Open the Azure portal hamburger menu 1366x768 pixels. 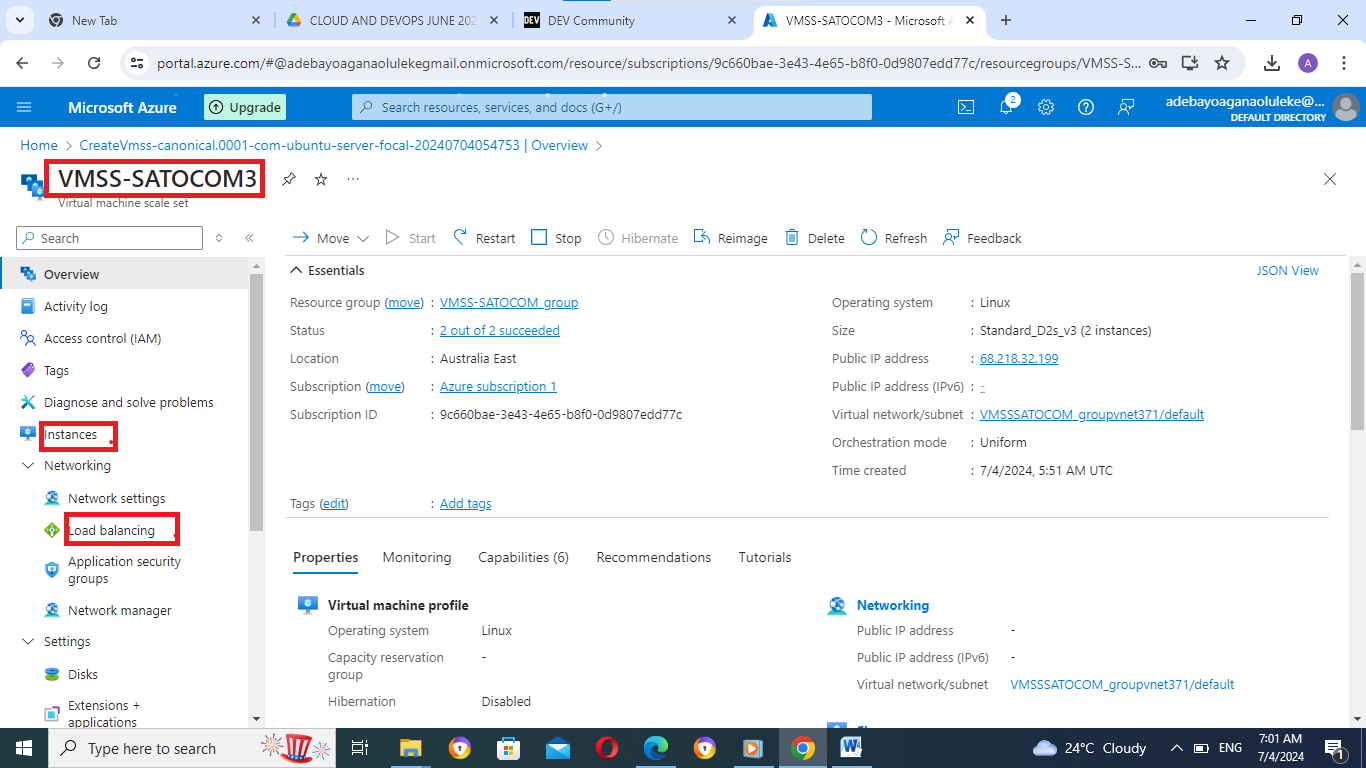pos(25,107)
